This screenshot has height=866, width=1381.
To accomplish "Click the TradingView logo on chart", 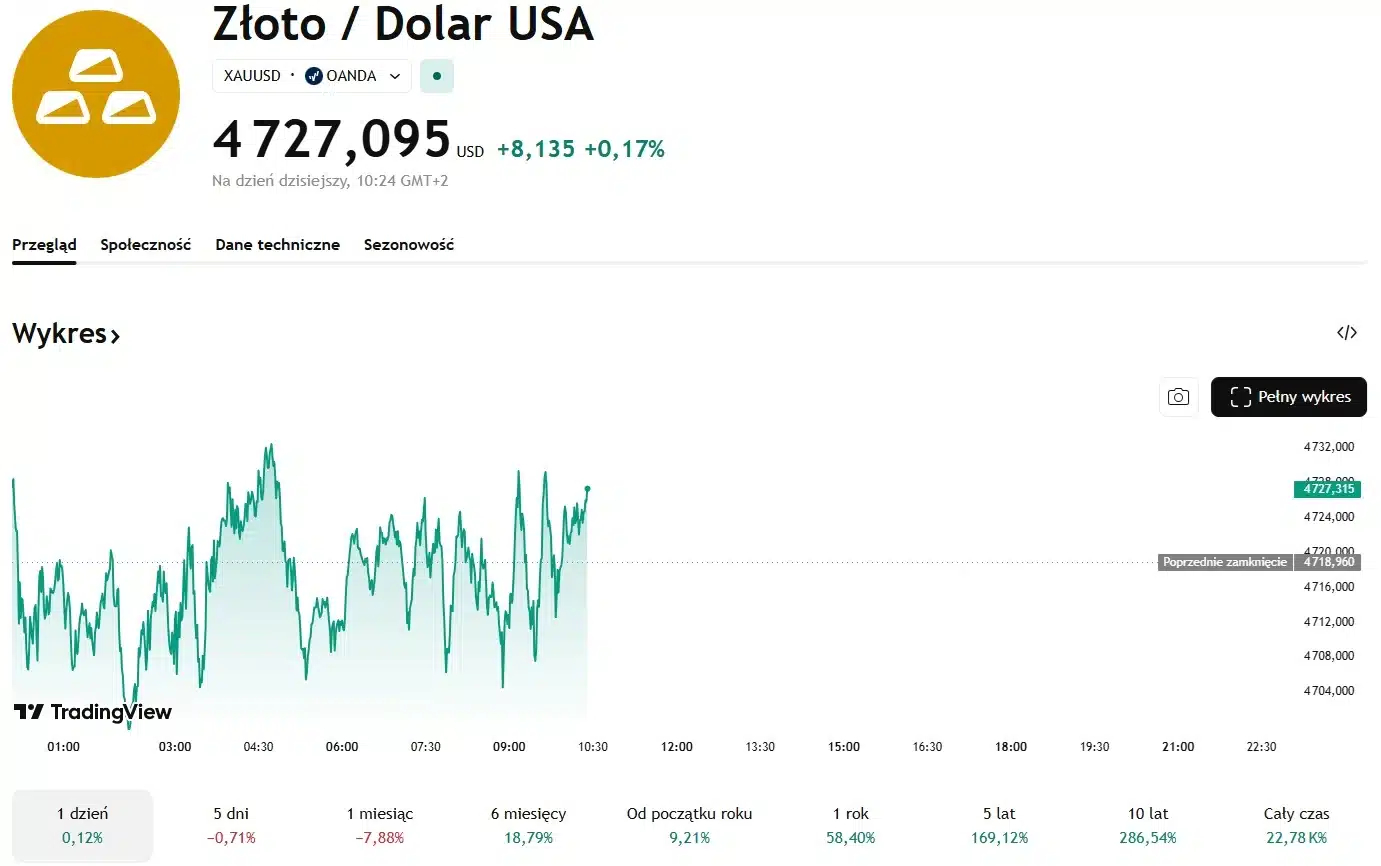I will tap(92, 712).
